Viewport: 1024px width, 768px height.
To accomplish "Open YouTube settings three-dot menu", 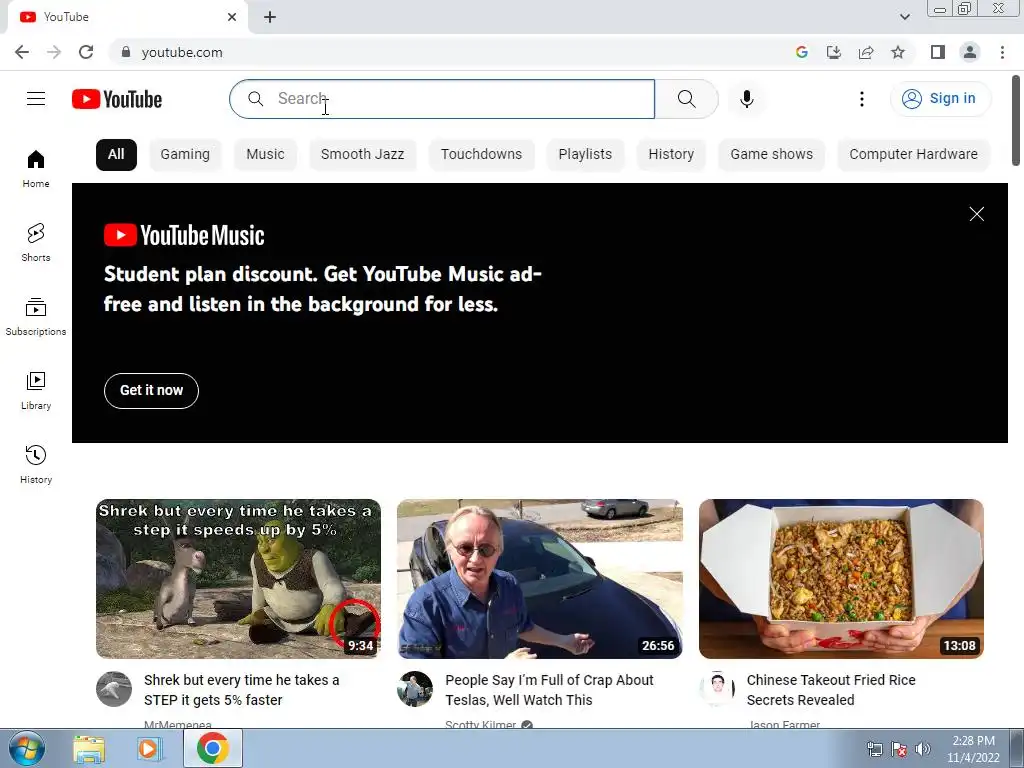I will [862, 99].
